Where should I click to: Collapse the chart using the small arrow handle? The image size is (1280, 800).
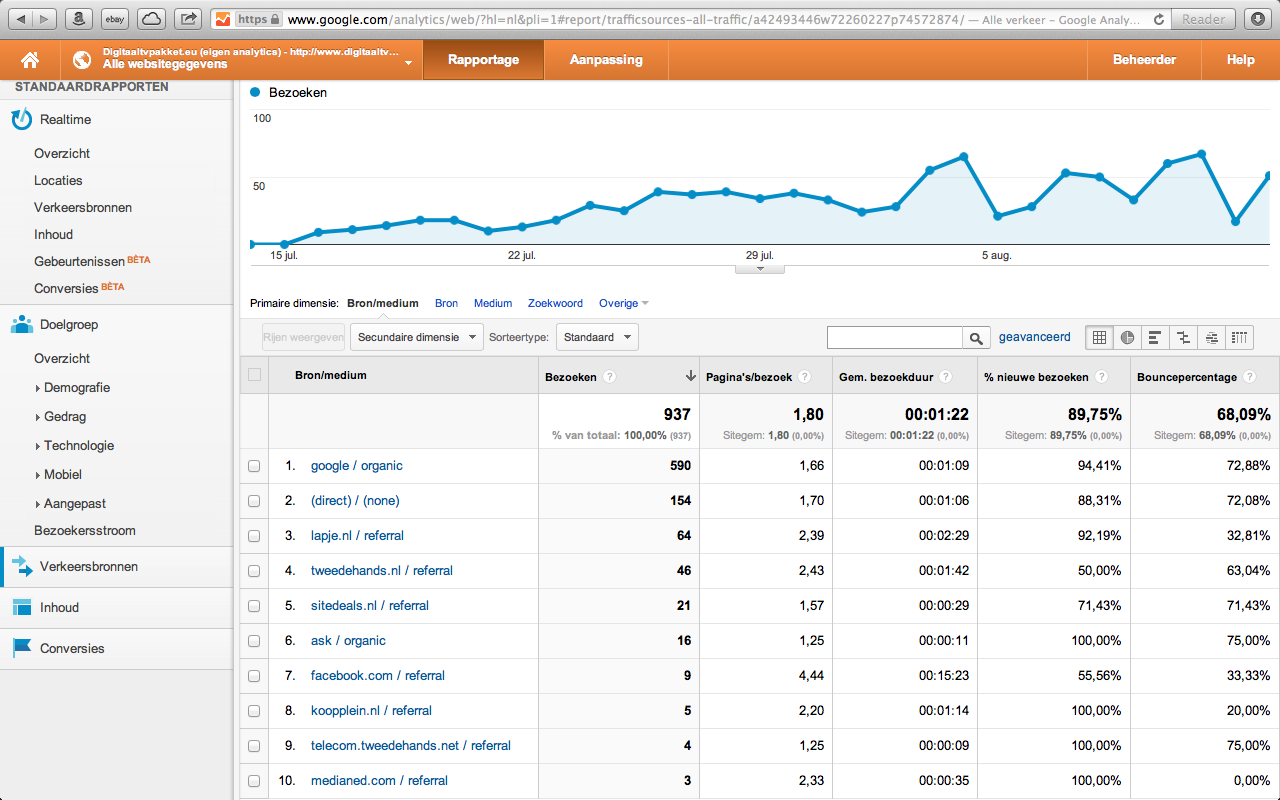pyautogui.click(x=760, y=269)
